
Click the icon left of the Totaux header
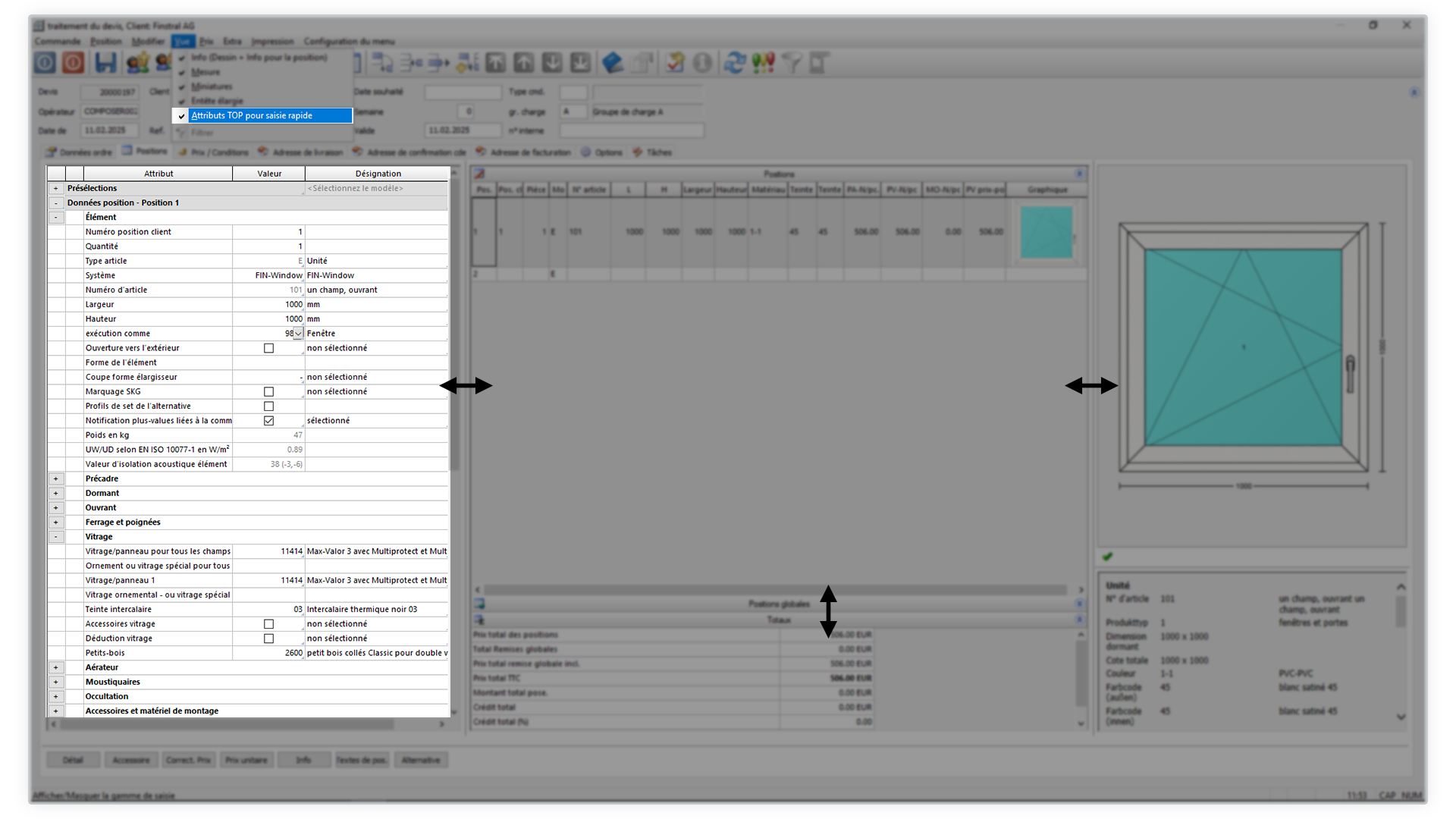point(479,620)
